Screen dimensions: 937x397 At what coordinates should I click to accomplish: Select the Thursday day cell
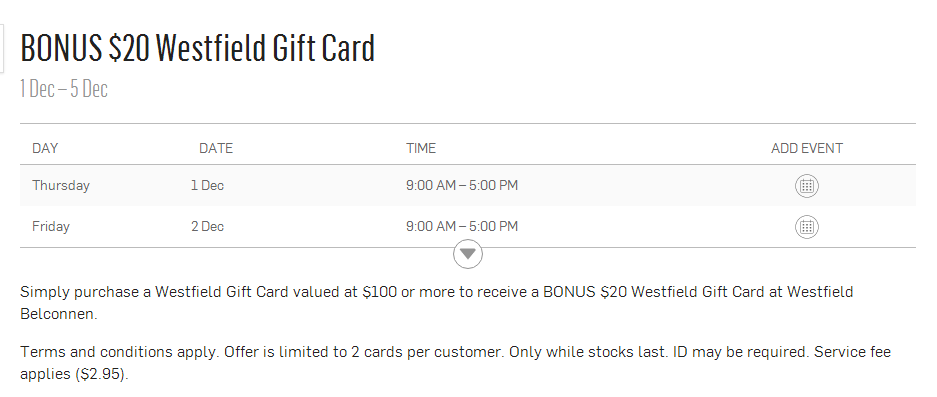click(x=61, y=185)
